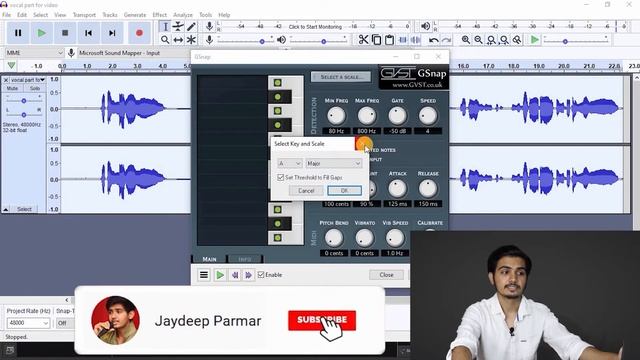Toggle the fourth GSnap piano key note
Viewport: 640px width, 360px height.
click(x=278, y=125)
